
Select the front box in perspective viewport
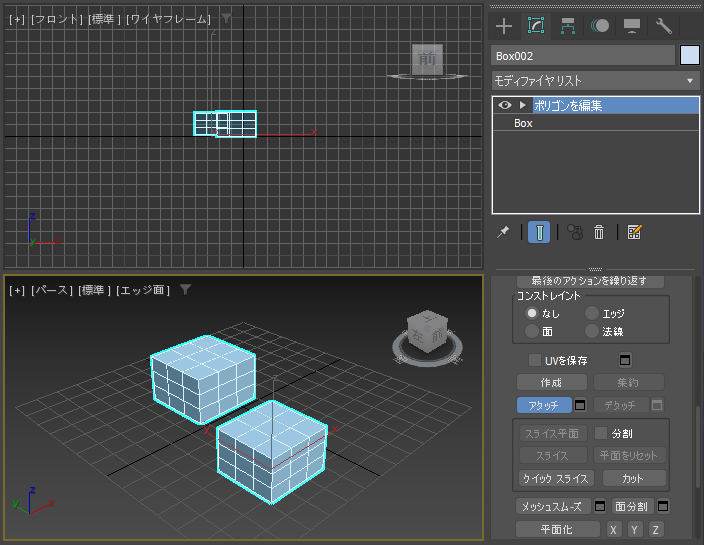(x=272, y=451)
